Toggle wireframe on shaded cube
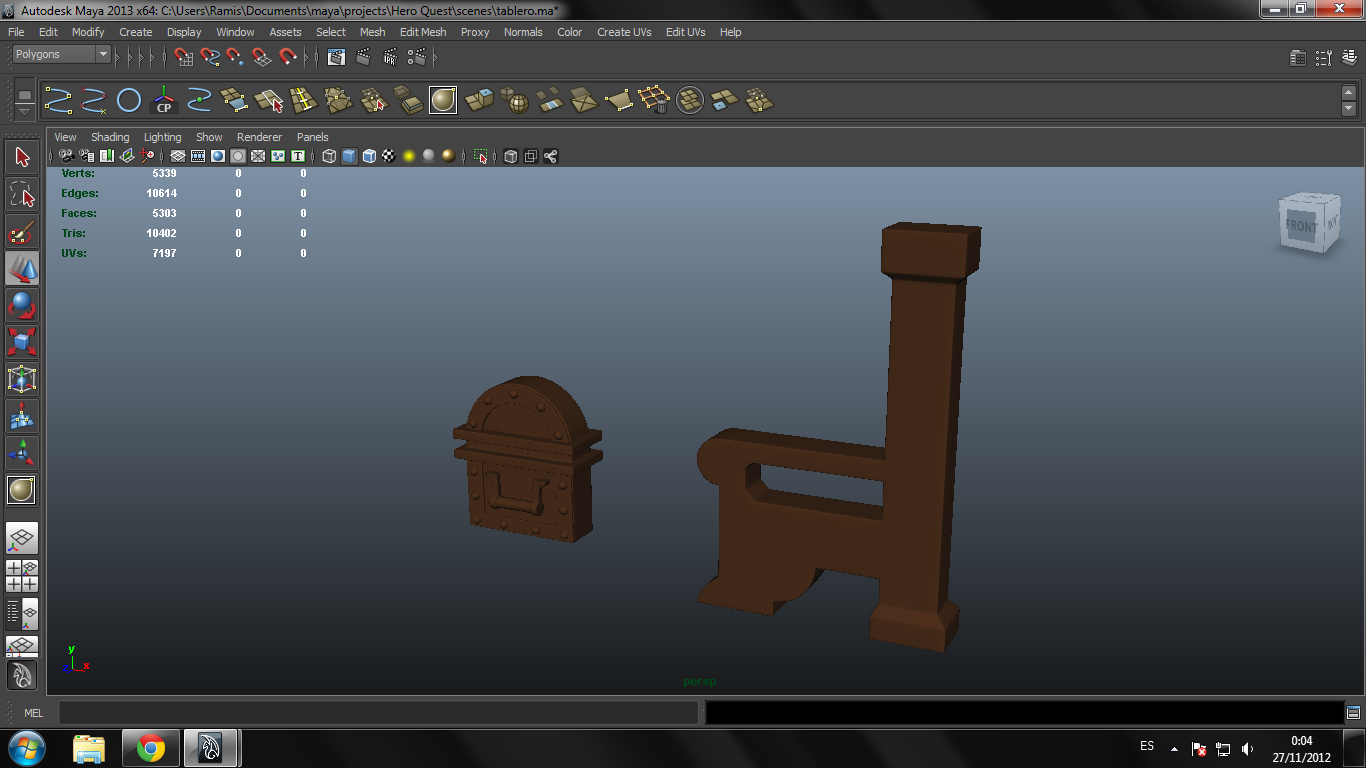 tap(369, 156)
